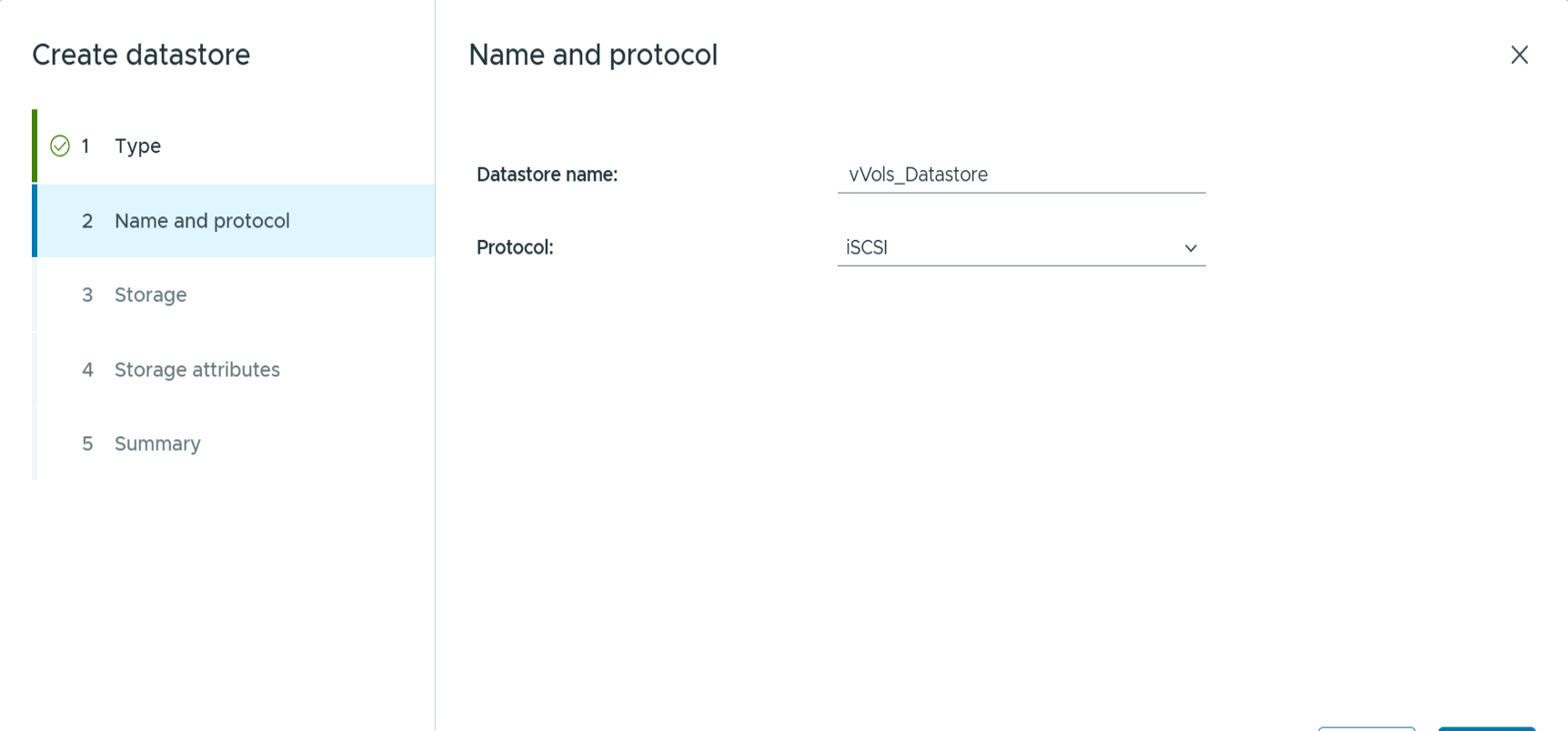This screenshot has width=1568, height=731.
Task: Select the Name and protocol step
Action: click(202, 221)
